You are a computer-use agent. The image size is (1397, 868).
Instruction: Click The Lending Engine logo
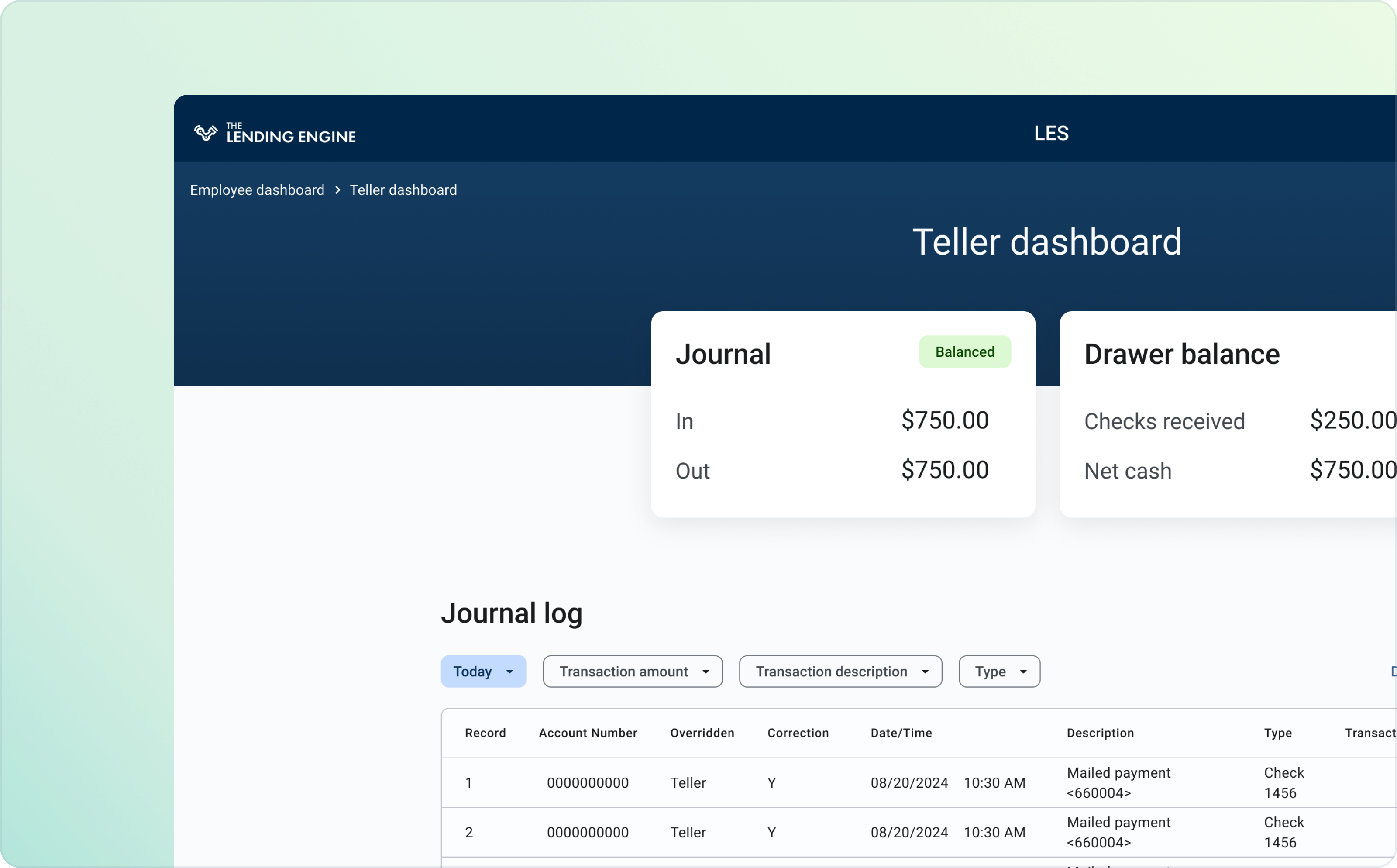274,133
